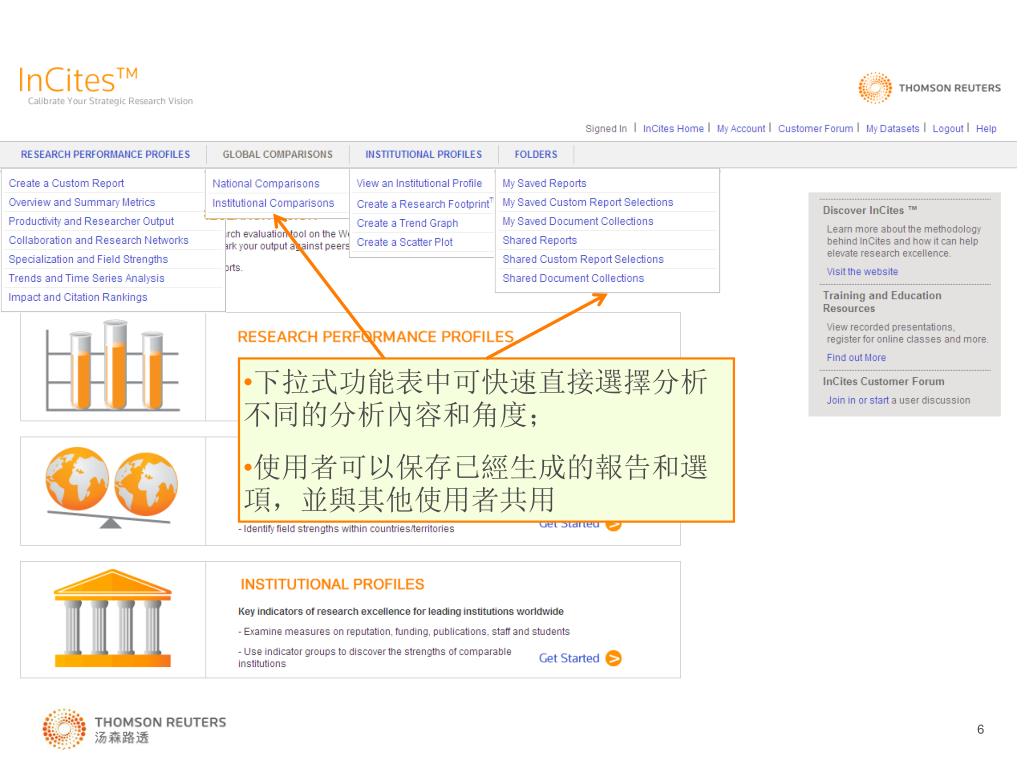Click the Thomson Reuters logo in header
Screen dimensions: 1024x768
(929, 88)
